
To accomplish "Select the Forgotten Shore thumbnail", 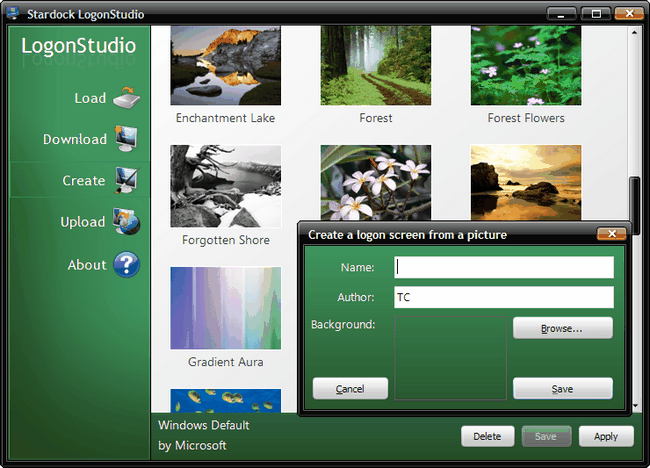I will click(226, 186).
